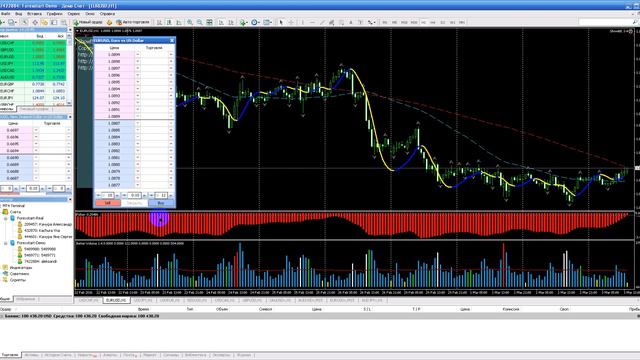Image resolution: width=640 pixels, height=360 pixels.
Task: Select the text label tool
Action: pos(360,22)
